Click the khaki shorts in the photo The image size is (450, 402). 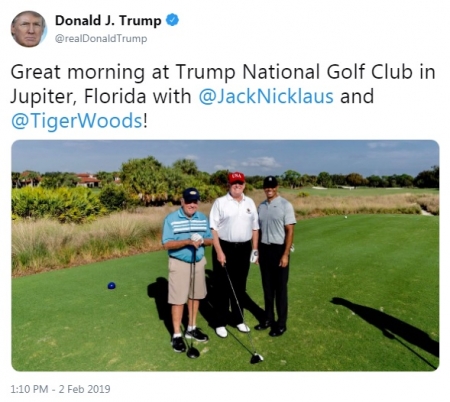(187, 280)
